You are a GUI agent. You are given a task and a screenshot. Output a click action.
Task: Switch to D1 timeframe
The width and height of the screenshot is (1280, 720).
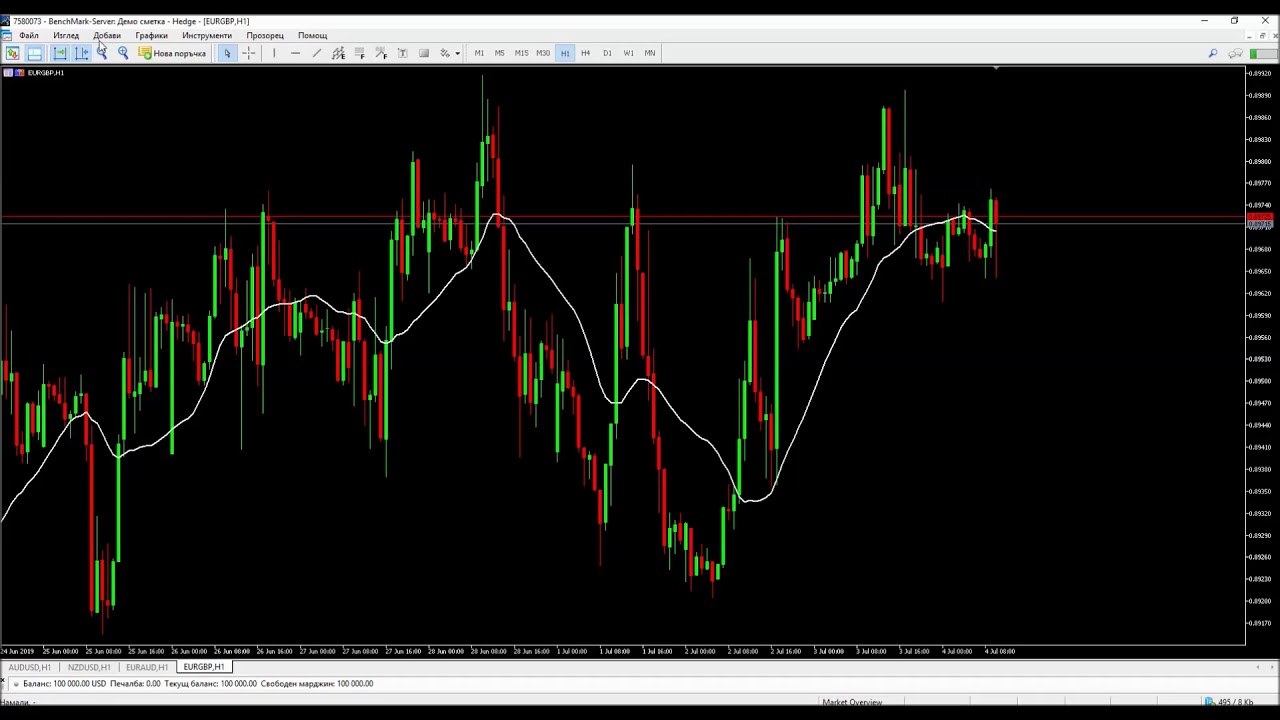tap(607, 53)
